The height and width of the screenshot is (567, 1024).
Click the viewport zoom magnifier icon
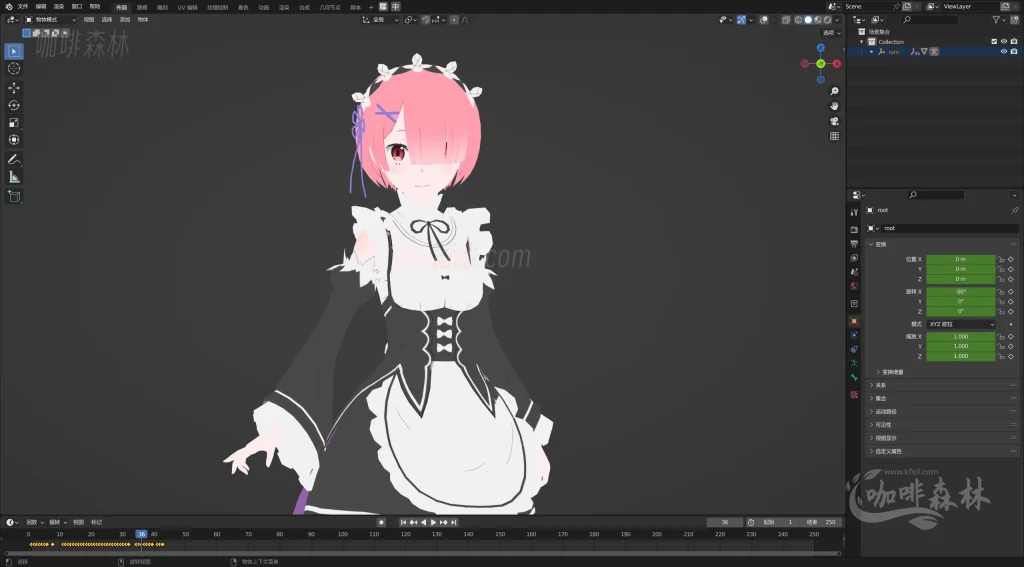[x=834, y=91]
